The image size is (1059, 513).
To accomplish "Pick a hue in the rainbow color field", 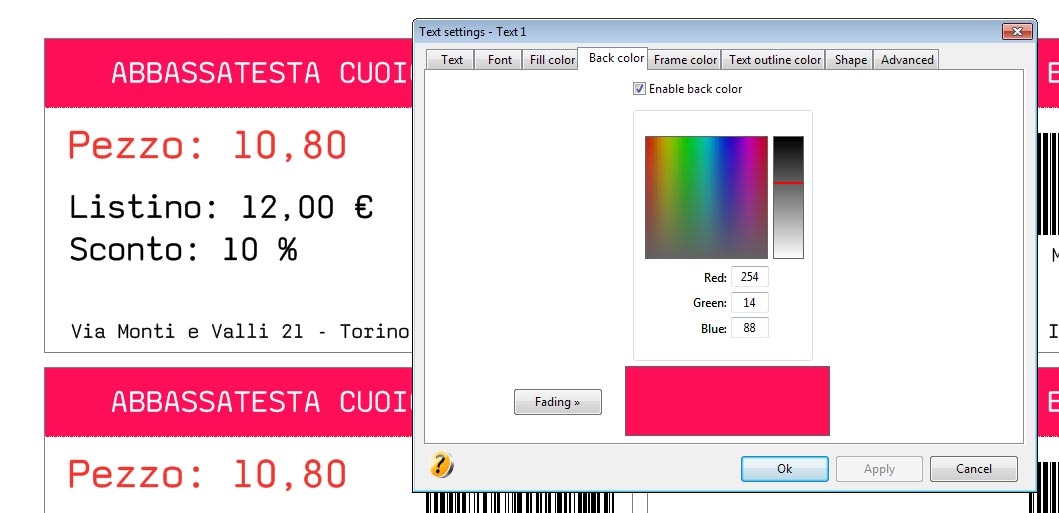I will coord(706,197).
